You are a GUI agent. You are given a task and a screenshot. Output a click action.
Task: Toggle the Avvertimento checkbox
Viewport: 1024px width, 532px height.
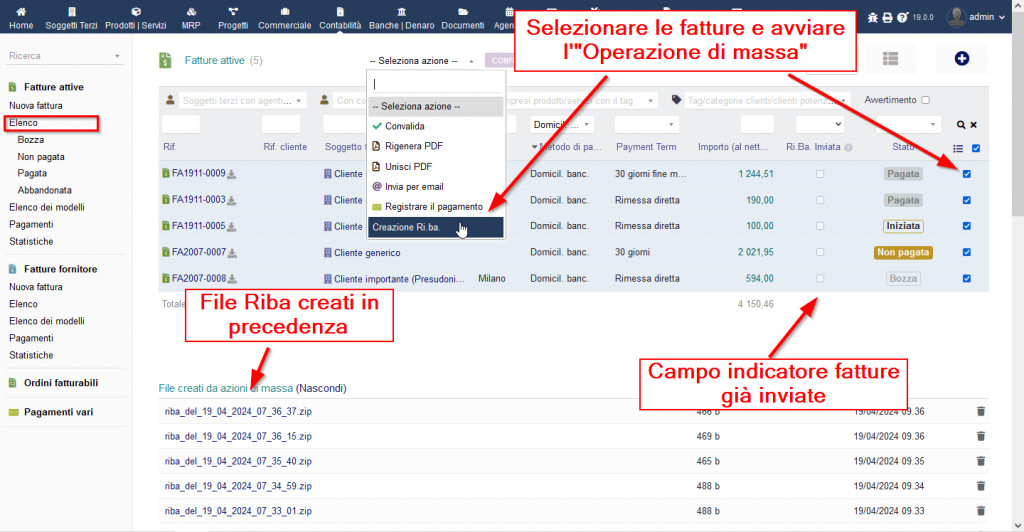(925, 100)
